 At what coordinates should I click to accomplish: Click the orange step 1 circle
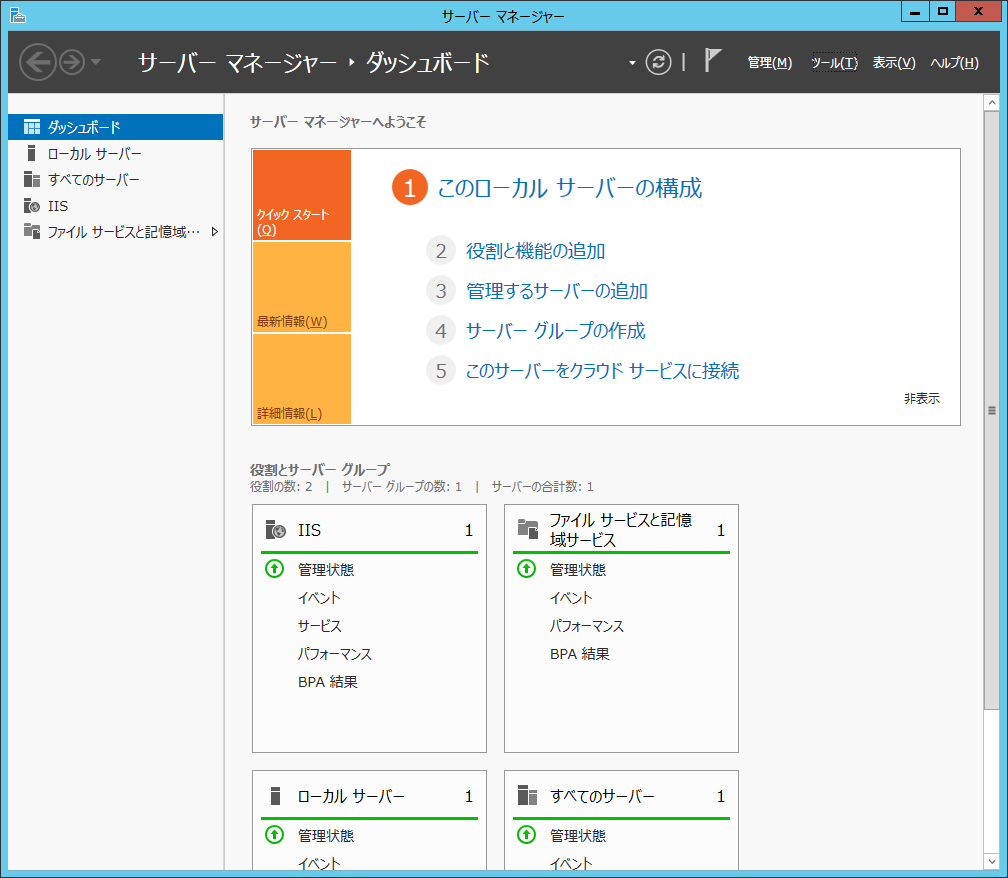410,188
